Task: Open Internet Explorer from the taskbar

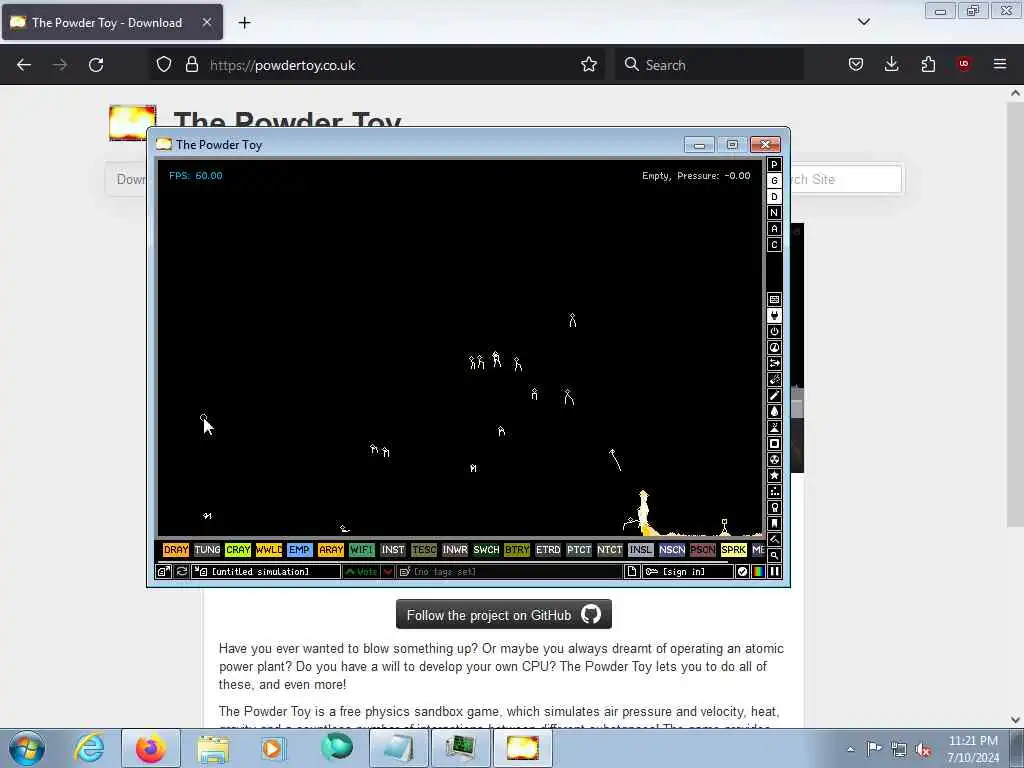Action: [89, 748]
